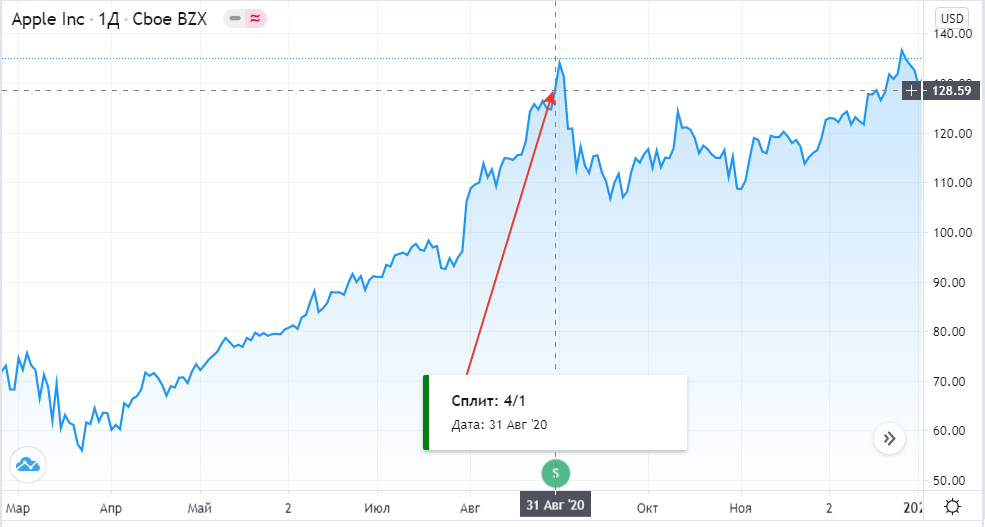This screenshot has width=985, height=527.
Task: Click the 100.00 price scale label
Action: click(952, 233)
